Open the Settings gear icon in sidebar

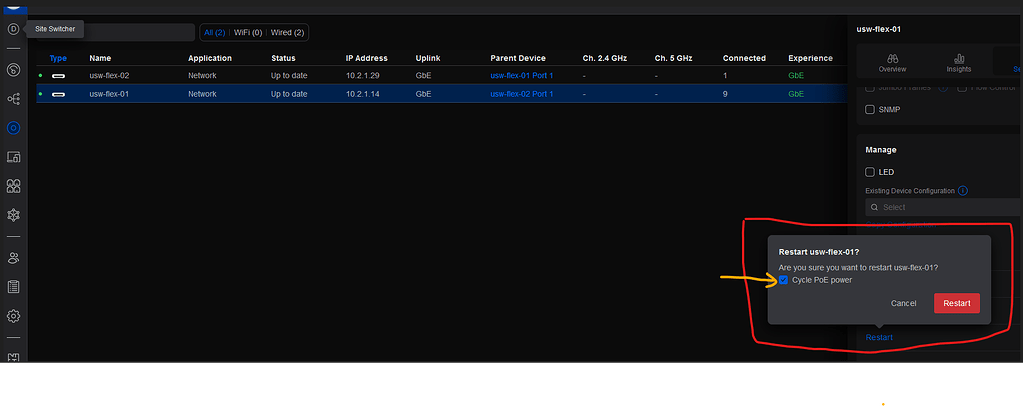[13, 316]
